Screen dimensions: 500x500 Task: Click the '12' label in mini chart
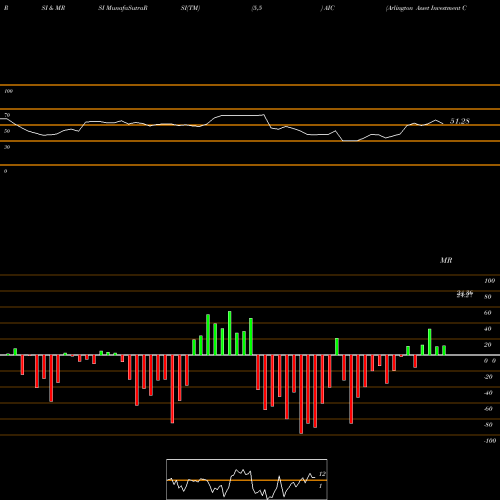322,474
